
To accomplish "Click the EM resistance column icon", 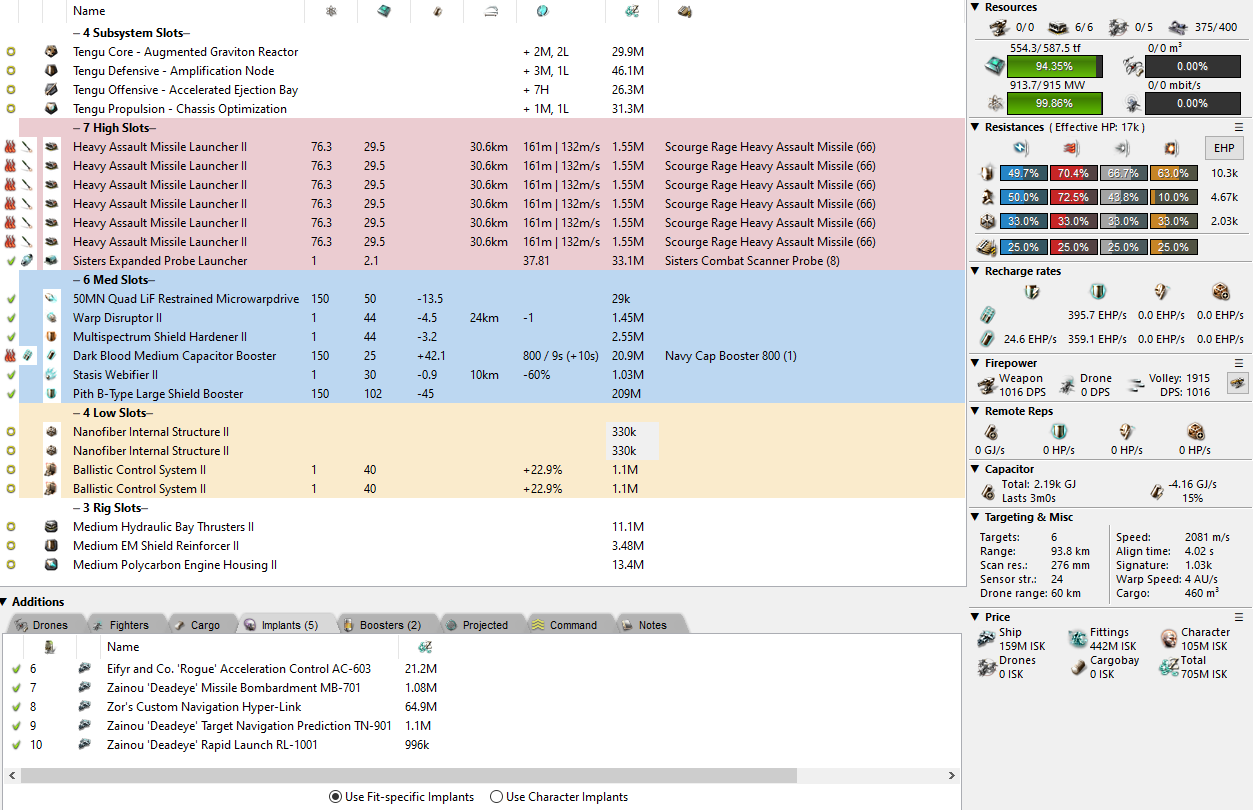I will tap(1020, 149).
